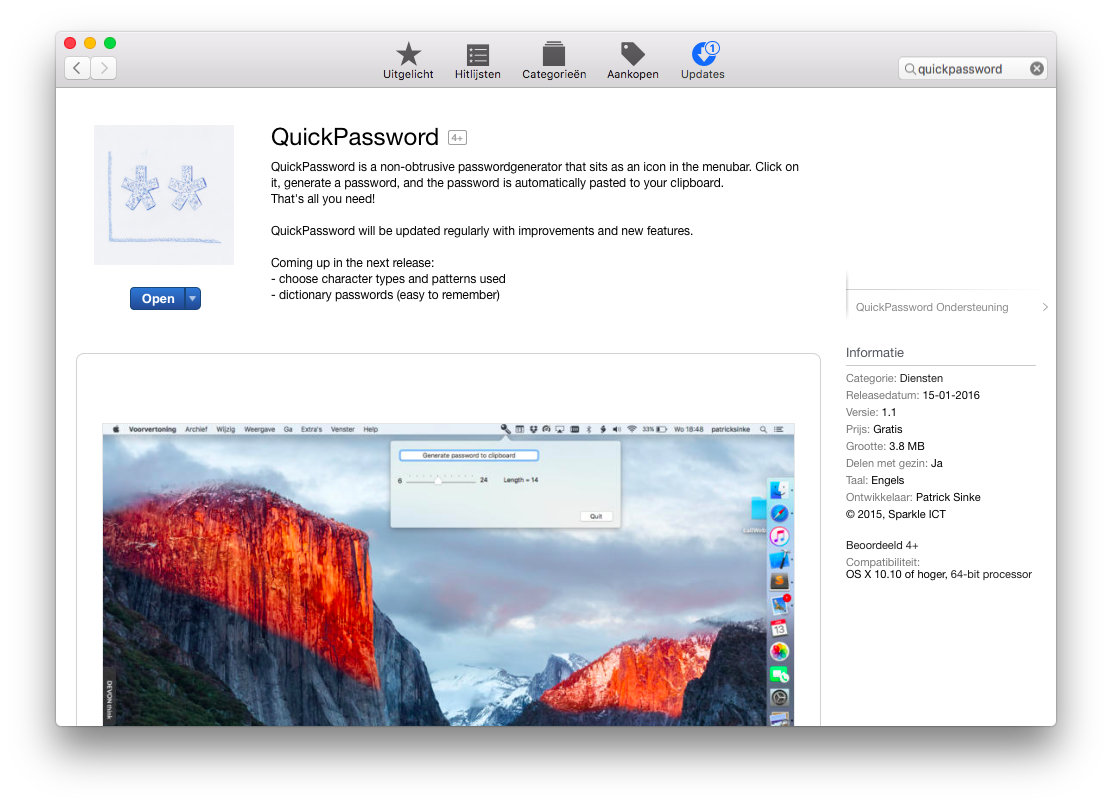Viewport: 1112px width, 806px height.
Task: Click chevron beside QuickPassword Ondersteuning
Action: (1045, 307)
